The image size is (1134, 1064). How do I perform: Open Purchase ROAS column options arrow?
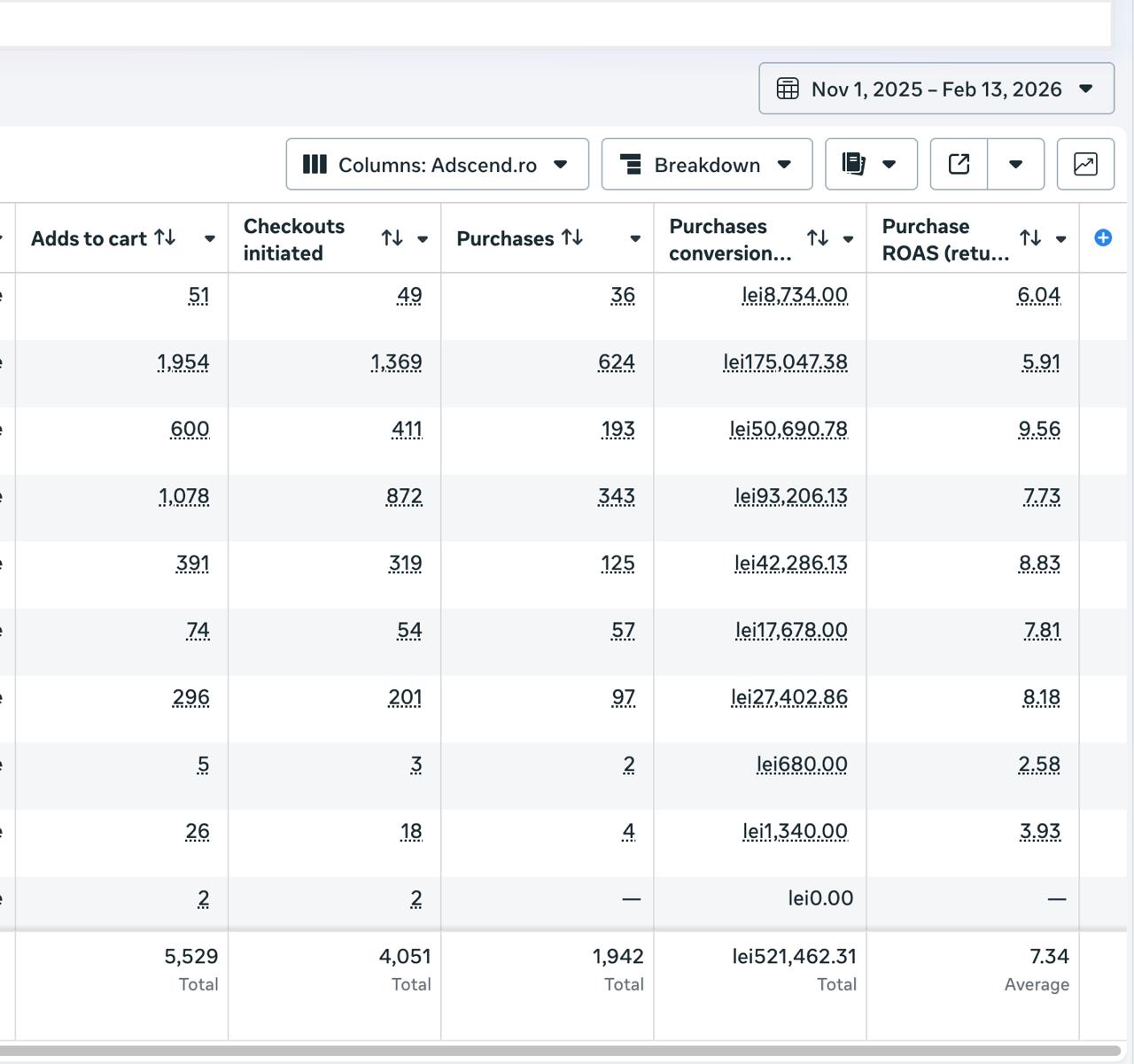[x=1060, y=238]
